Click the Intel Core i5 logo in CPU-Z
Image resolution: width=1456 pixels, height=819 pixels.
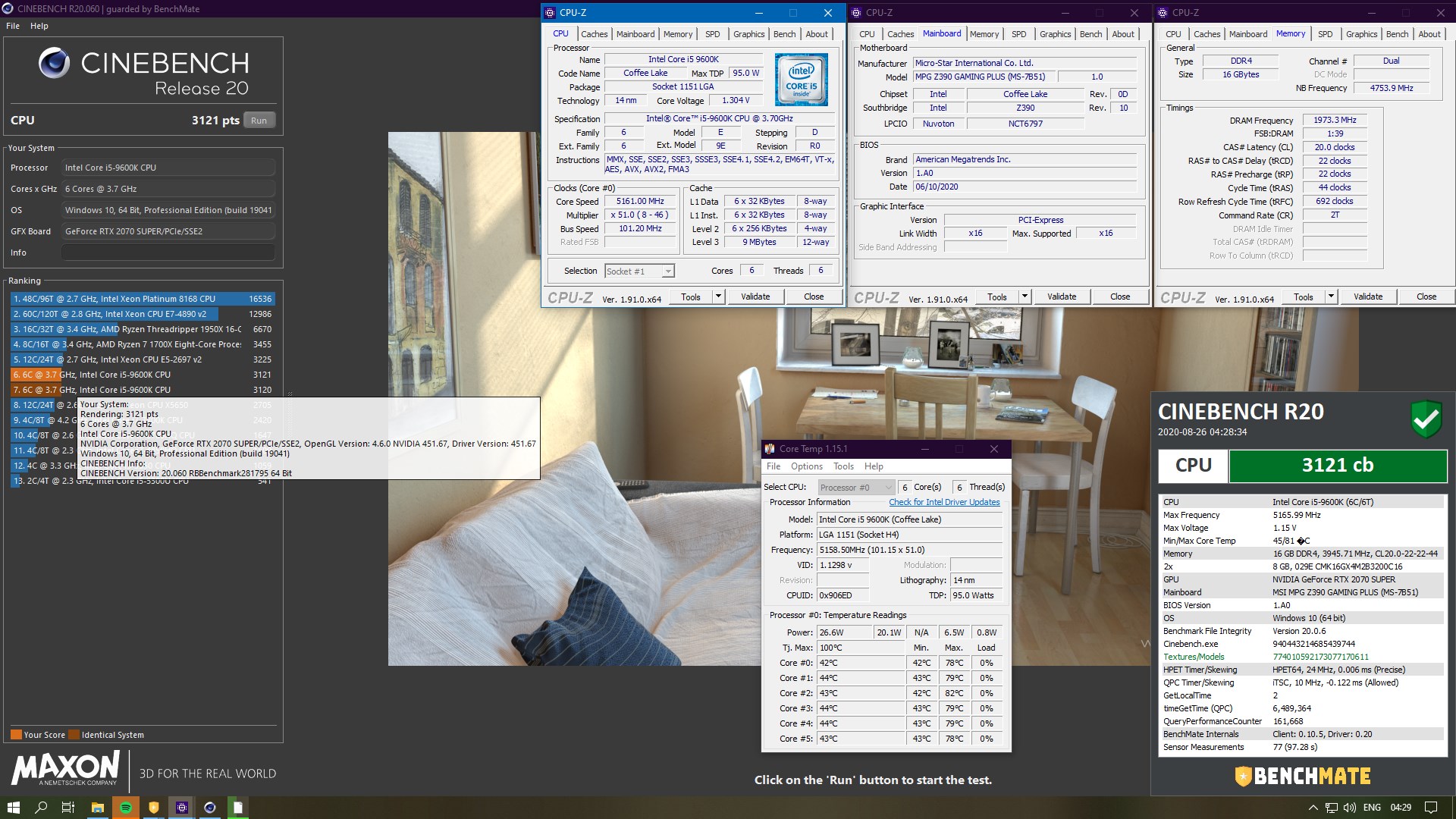pyautogui.click(x=802, y=80)
